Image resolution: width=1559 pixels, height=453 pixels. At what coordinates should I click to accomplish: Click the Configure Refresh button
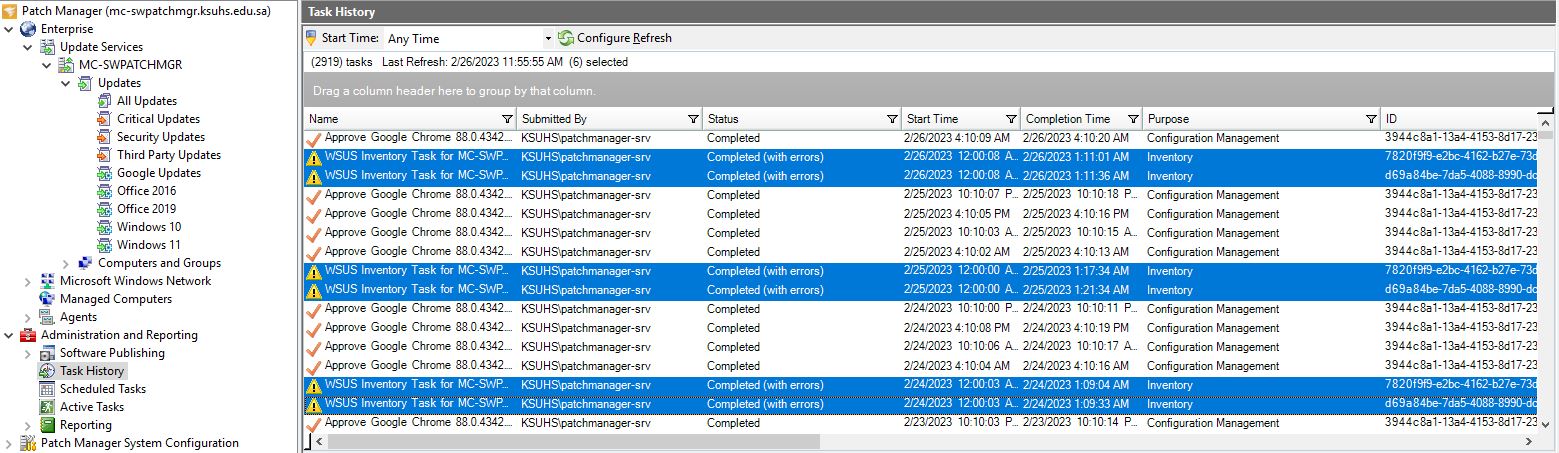click(615, 38)
